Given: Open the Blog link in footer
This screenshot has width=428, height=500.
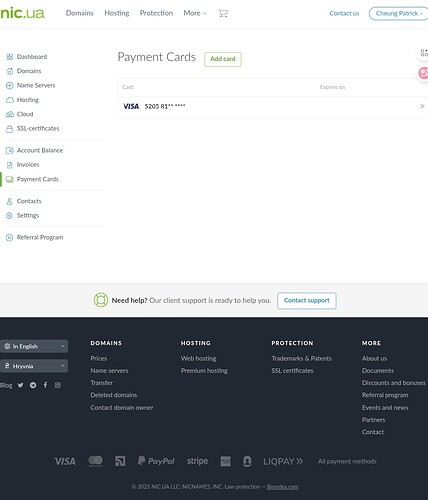Looking at the screenshot, I should [x=6, y=386].
